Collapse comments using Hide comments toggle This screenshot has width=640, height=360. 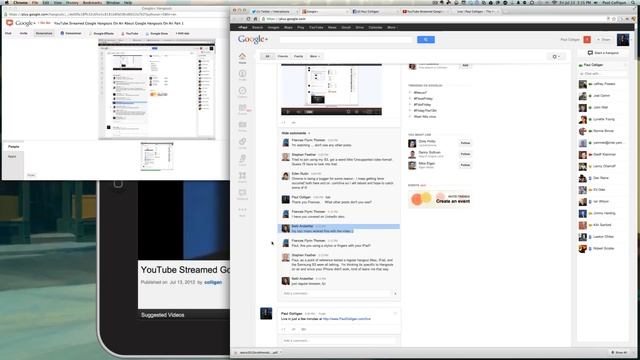tap(296, 133)
